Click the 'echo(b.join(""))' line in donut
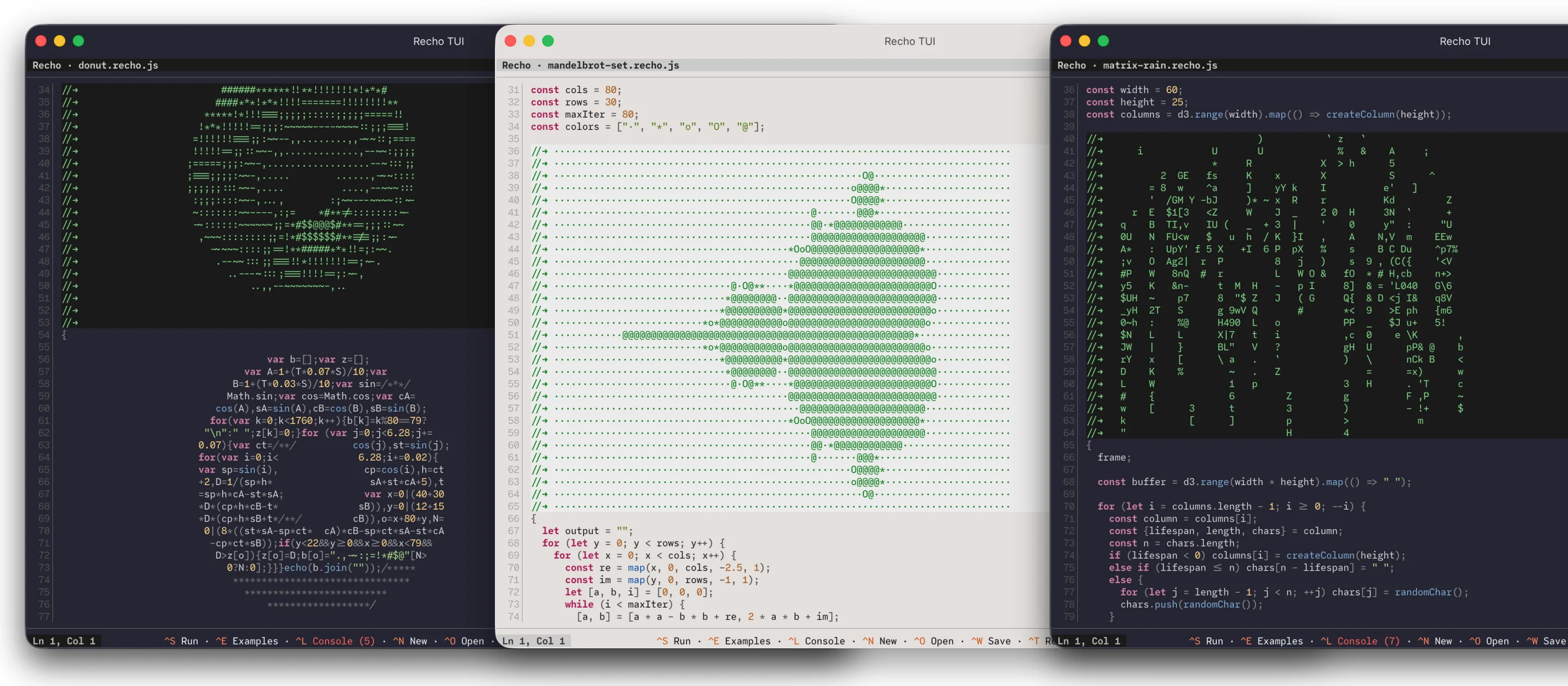The image size is (1568, 686). [321, 568]
